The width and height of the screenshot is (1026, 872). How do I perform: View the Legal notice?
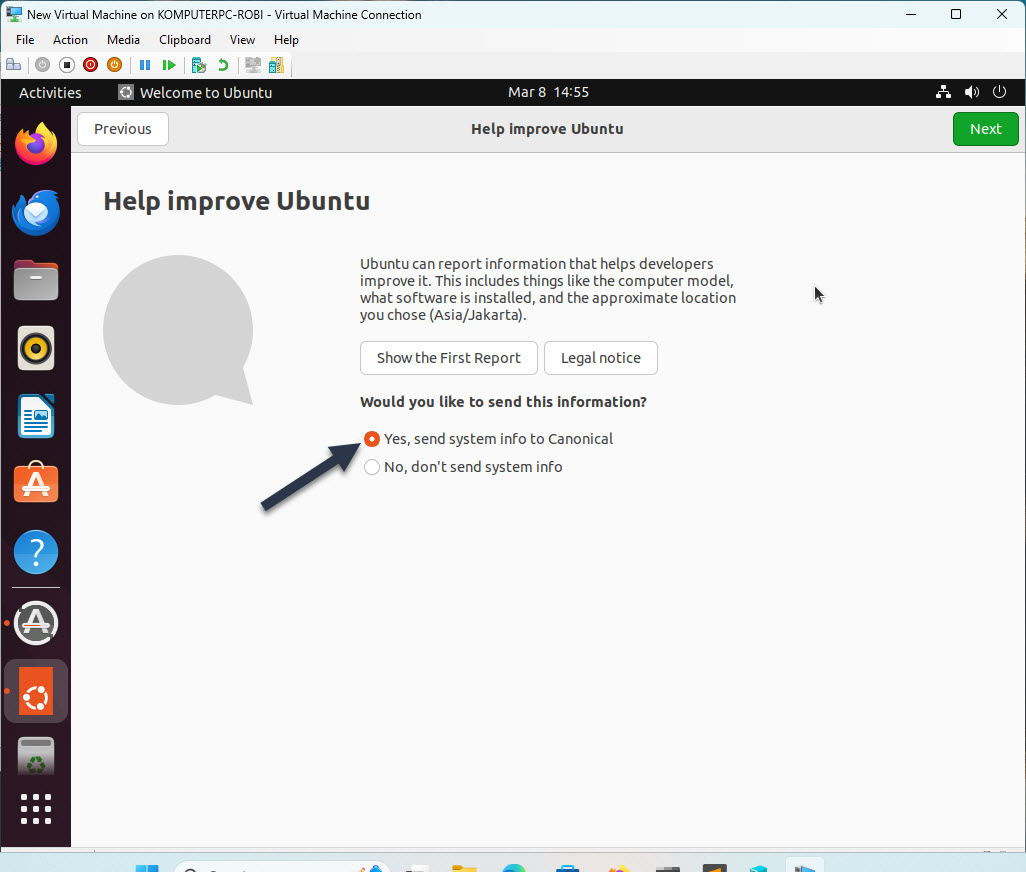pyautogui.click(x=600, y=358)
